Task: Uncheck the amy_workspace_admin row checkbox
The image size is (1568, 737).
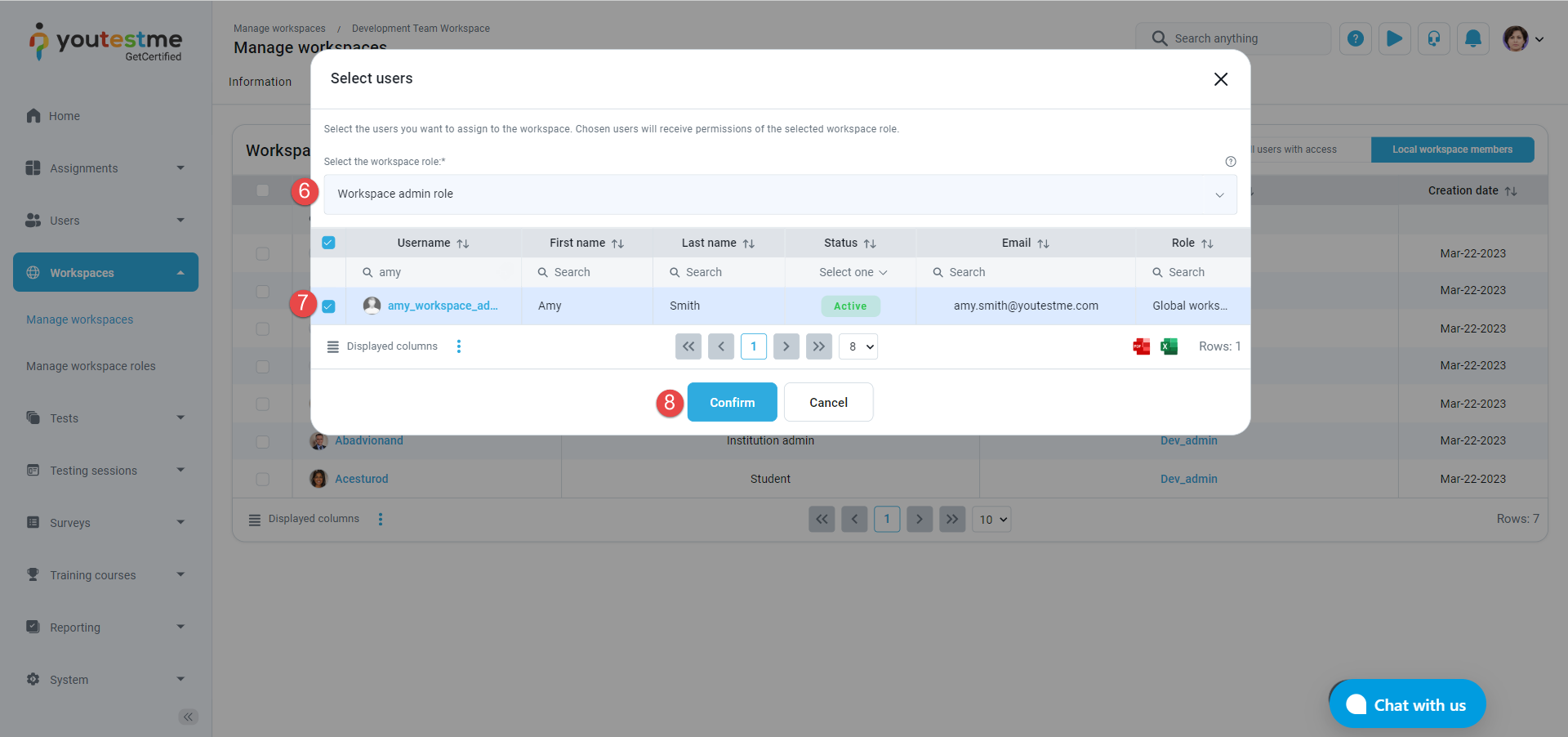Action: coord(328,306)
